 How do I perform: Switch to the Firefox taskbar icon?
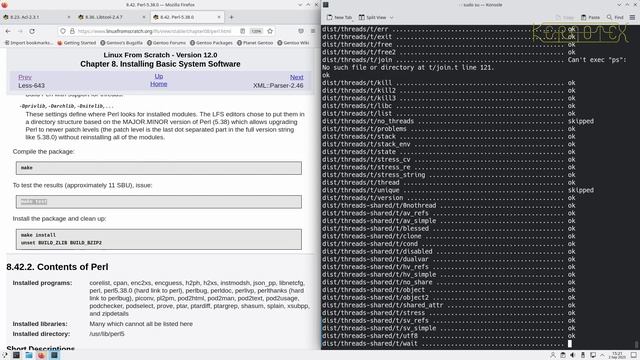pyautogui.click(x=41, y=355)
